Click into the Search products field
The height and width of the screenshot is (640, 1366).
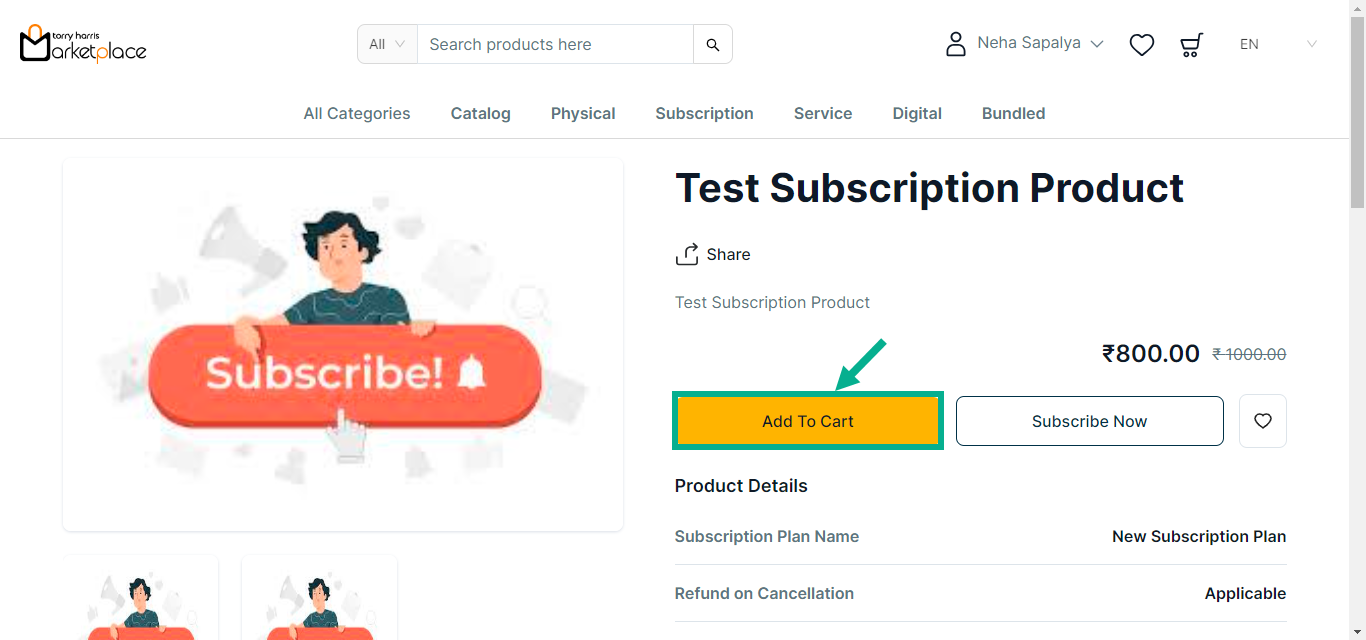[555, 44]
